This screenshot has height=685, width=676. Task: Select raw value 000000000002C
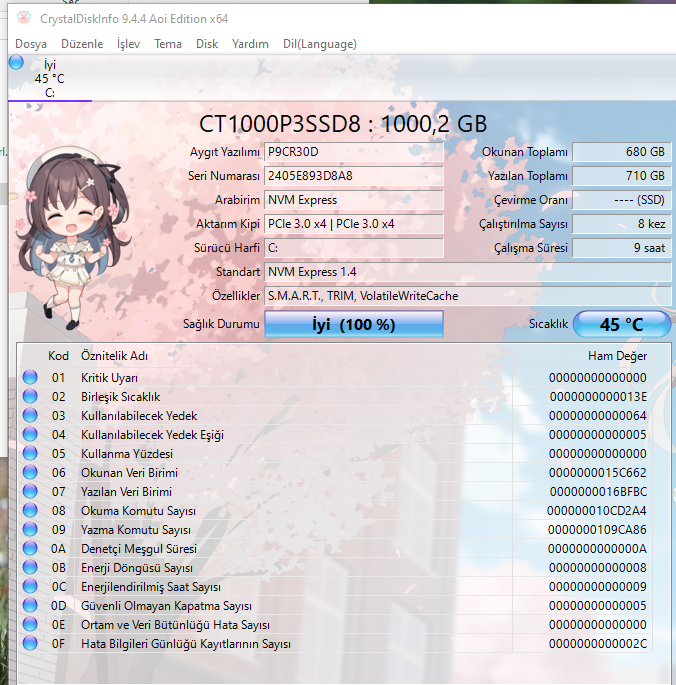pyautogui.click(x=598, y=644)
